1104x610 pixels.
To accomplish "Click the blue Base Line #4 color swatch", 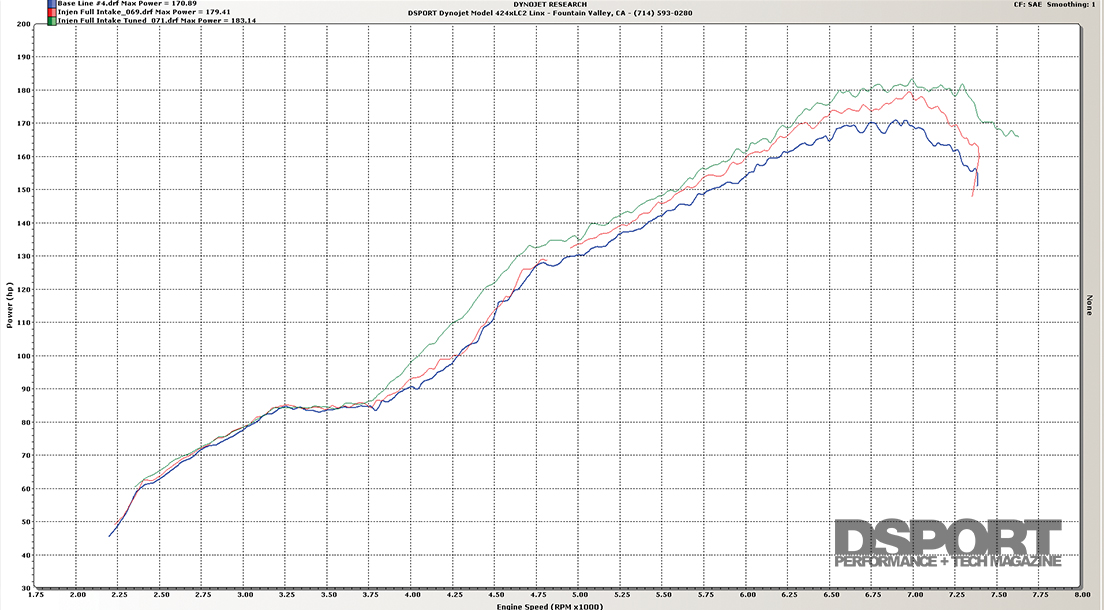I will click(52, 3).
